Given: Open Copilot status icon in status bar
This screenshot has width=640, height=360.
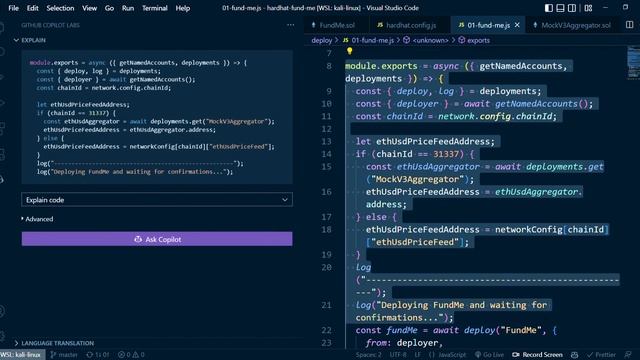Looking at the screenshot, I should click(574, 354).
